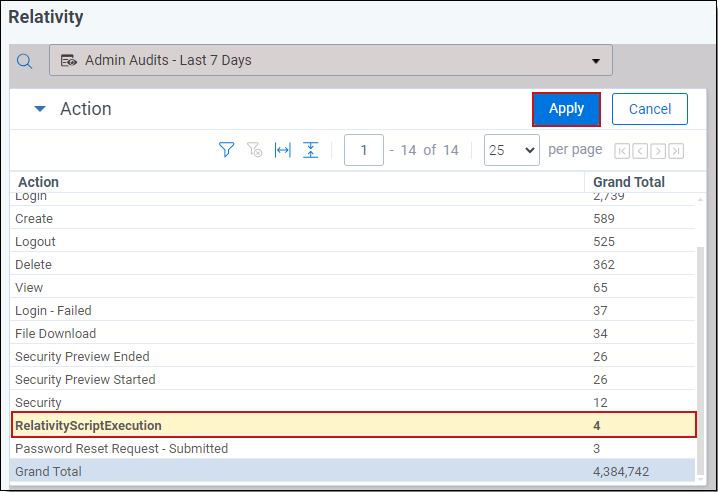718x492 pixels.
Task: Go to the first page
Action: click(x=622, y=151)
